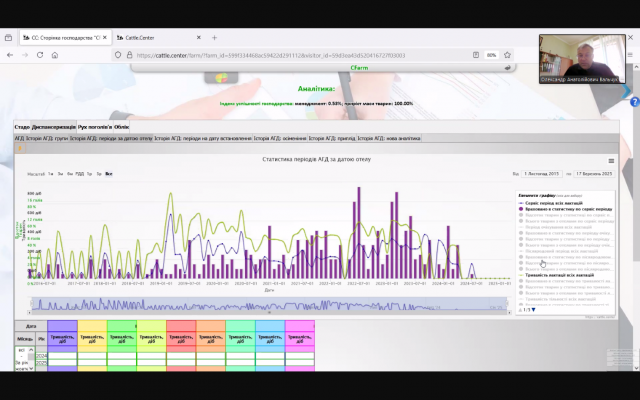Click navigator scrollbar left arrow
The image size is (640, 400).
coord(29,312)
